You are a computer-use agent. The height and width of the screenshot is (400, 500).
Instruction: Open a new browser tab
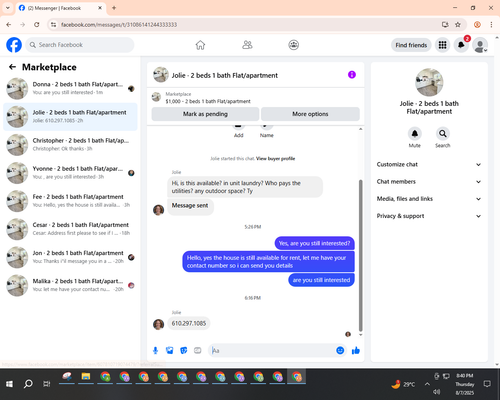click(114, 8)
